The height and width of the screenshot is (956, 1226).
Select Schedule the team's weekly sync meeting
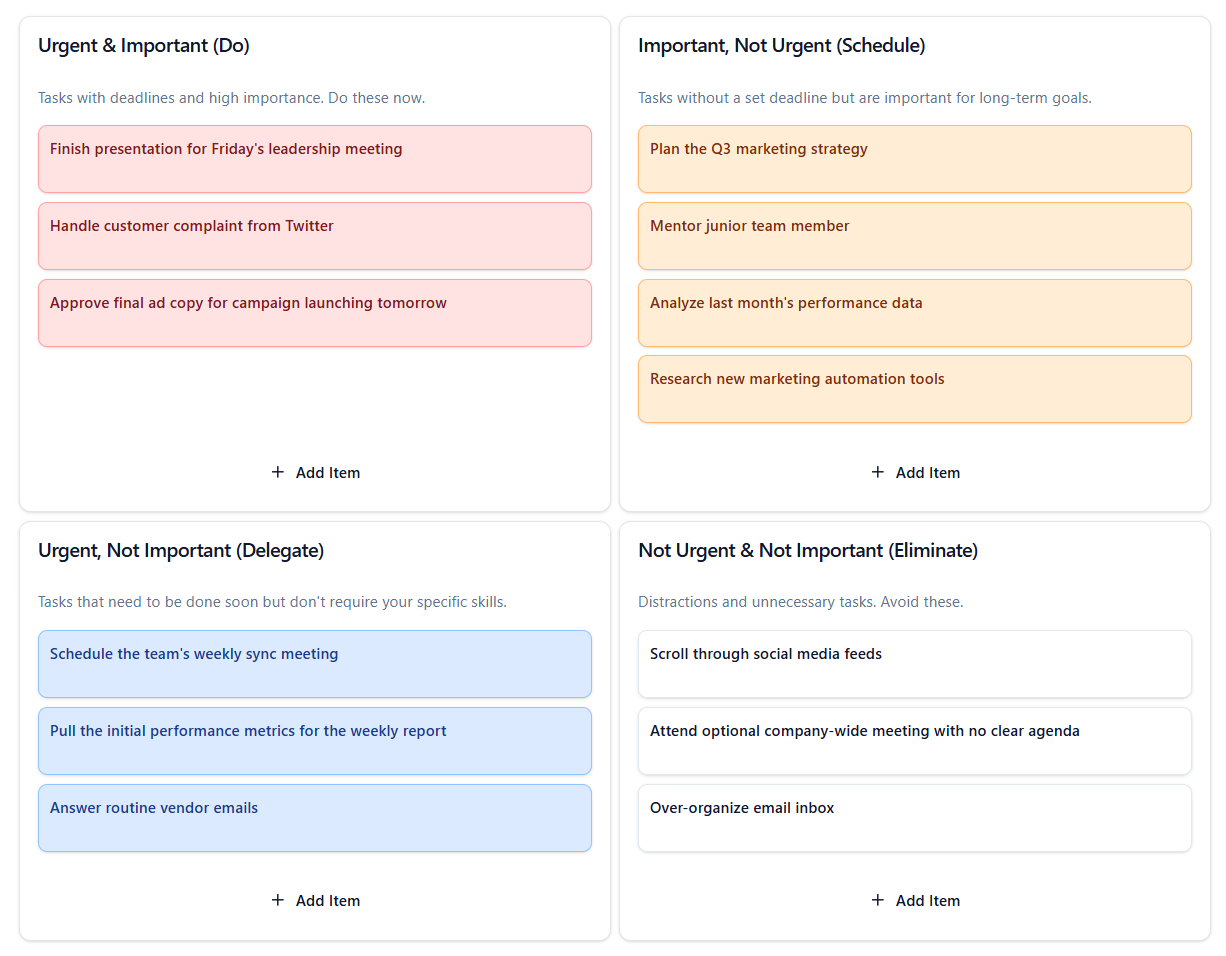tap(314, 664)
